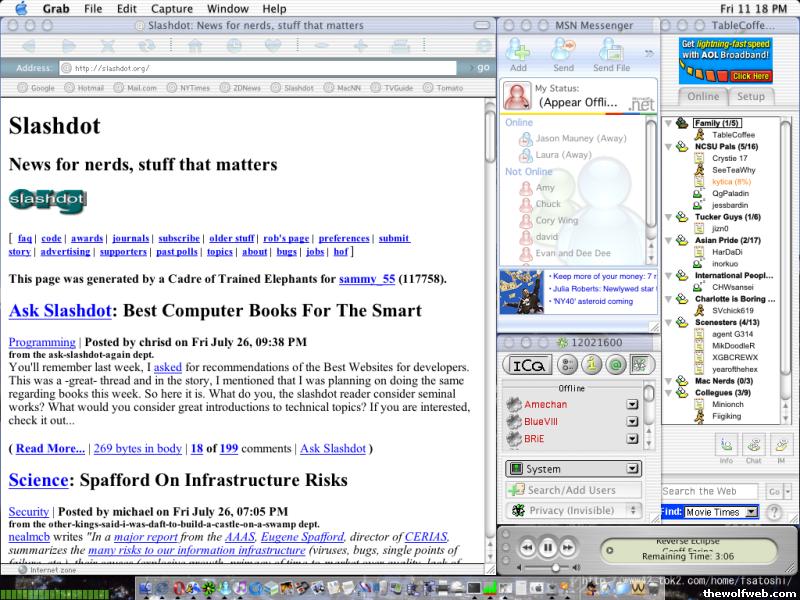Open the Capture menu in the menu bar
800x600 pixels.
(172, 8)
